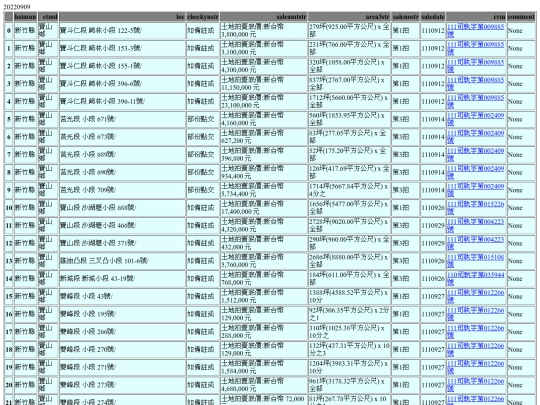
Task: Select the 23,100,000 元 price cell
Action: click(263, 101)
